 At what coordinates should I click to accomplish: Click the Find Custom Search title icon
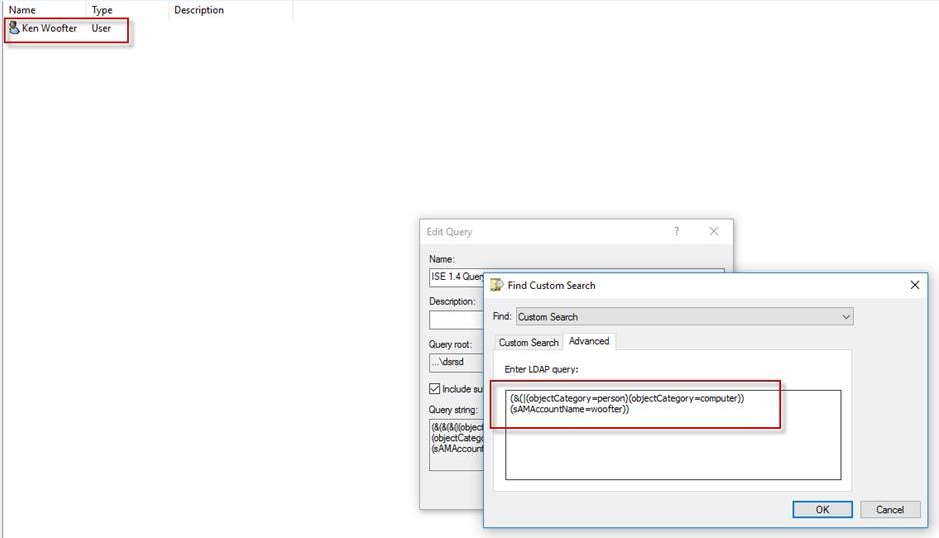pos(496,285)
